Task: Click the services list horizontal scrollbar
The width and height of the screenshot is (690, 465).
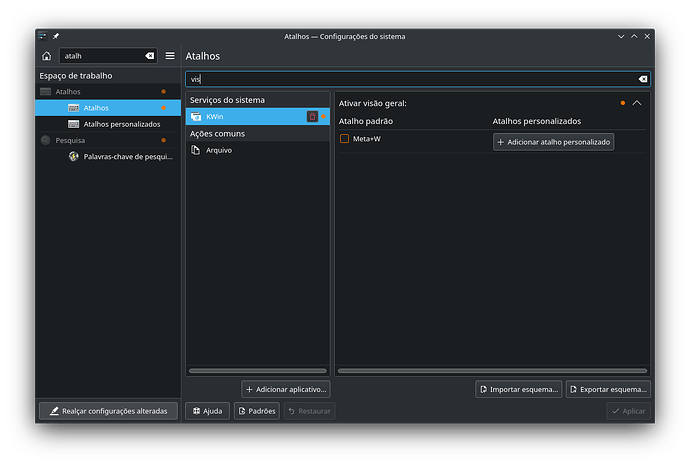Action: pos(257,371)
